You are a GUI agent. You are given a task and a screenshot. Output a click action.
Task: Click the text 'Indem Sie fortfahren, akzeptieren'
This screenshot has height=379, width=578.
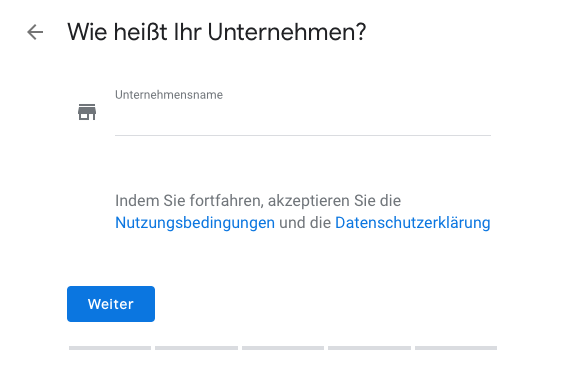[233, 201]
